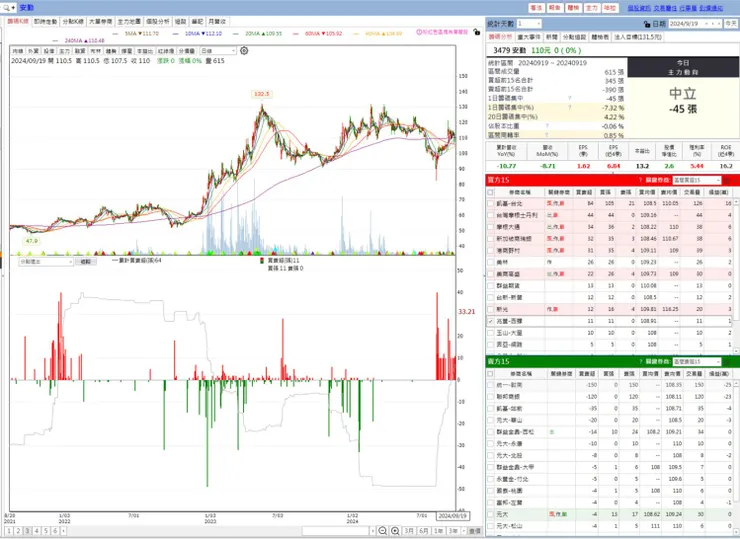The image size is (740, 539).
Task: Uncheck the ticked broker row with 11 張
Action: pyautogui.click(x=490, y=321)
